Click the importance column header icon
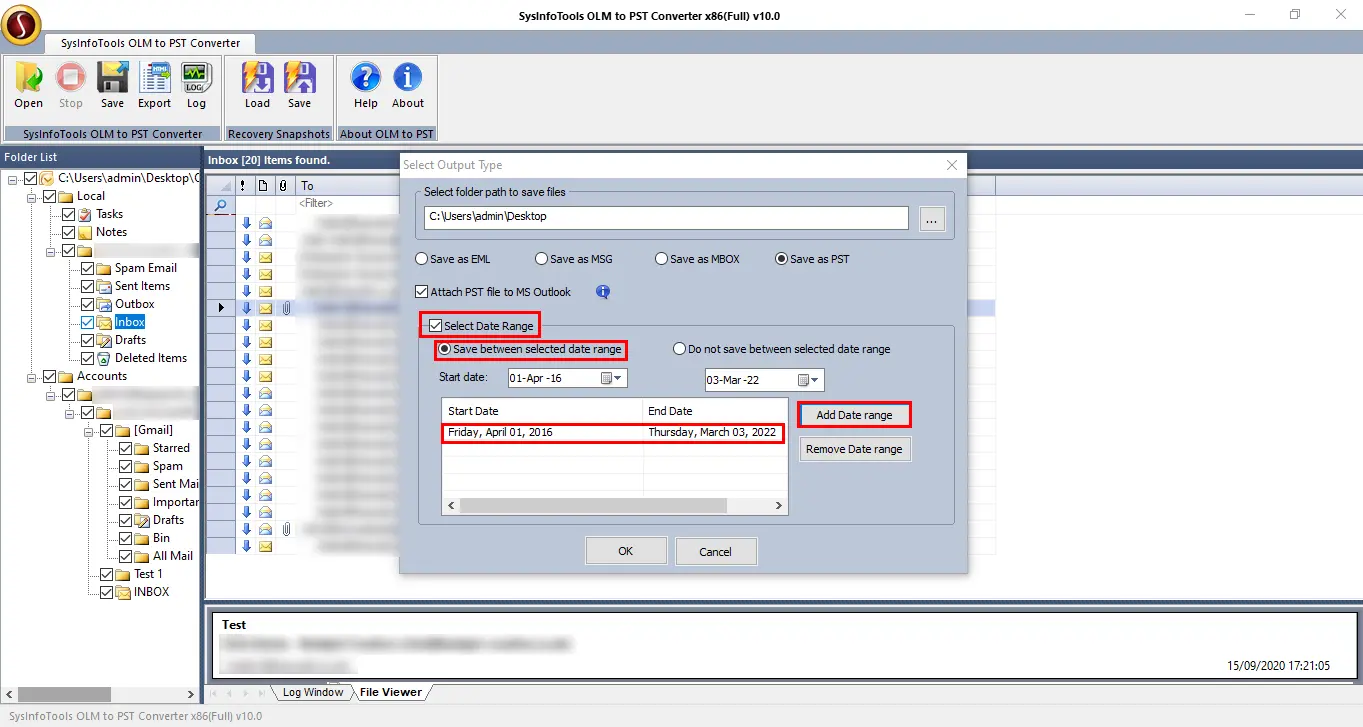The image size is (1363, 727). click(242, 185)
